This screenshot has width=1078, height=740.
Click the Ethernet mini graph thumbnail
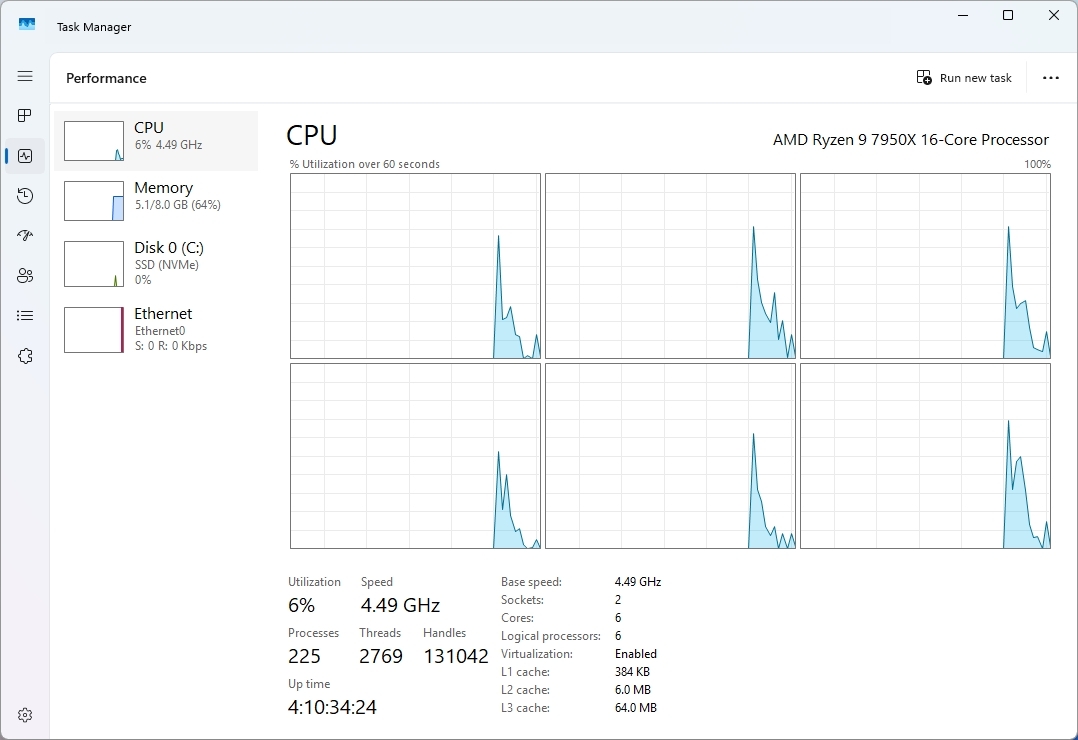click(x=94, y=330)
